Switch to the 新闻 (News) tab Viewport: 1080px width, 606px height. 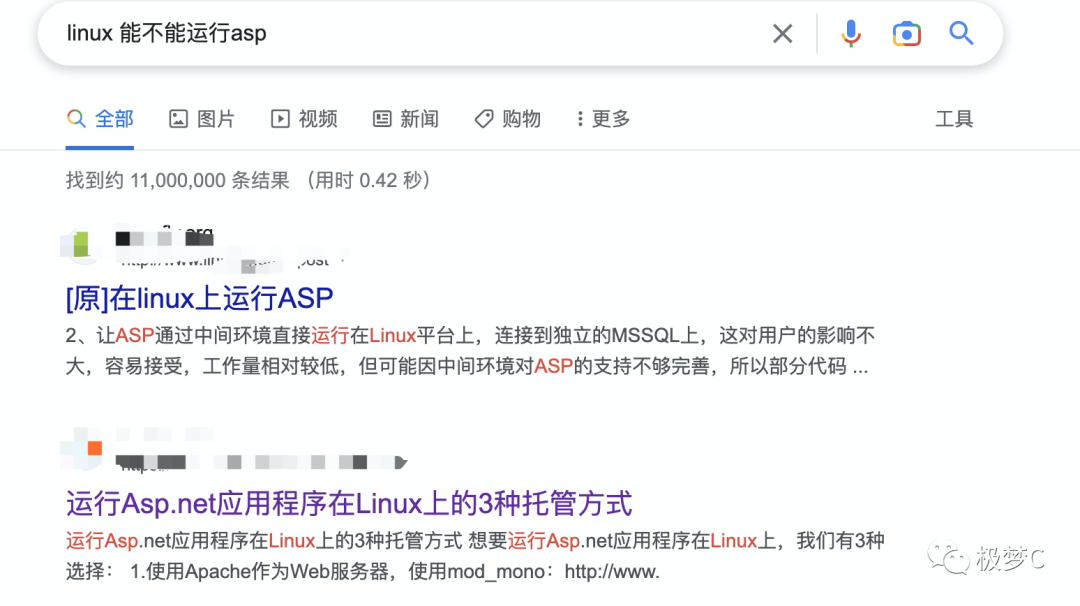(406, 119)
